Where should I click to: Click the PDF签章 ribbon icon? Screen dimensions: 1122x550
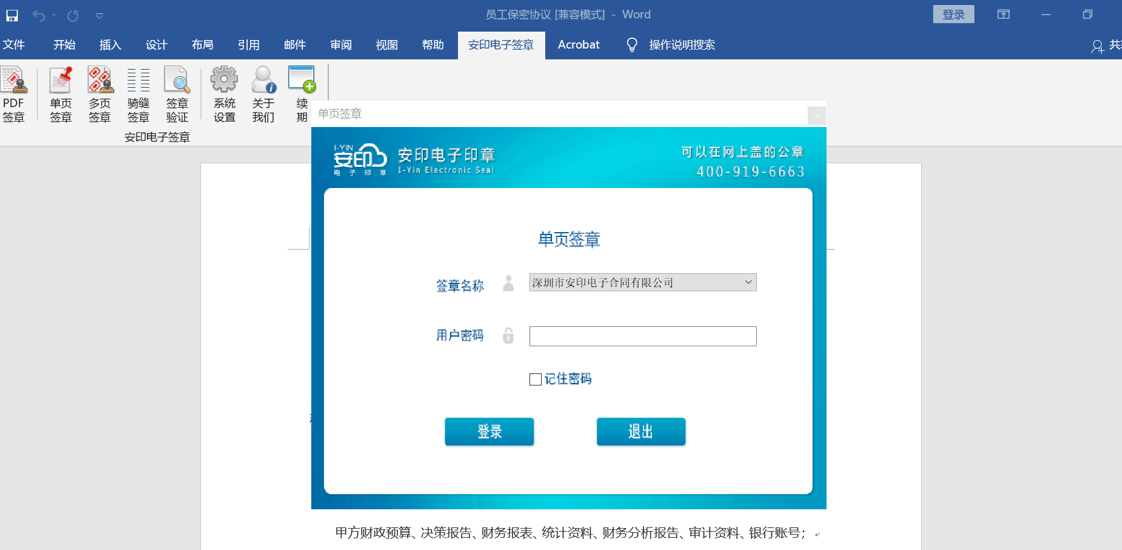click(x=14, y=94)
